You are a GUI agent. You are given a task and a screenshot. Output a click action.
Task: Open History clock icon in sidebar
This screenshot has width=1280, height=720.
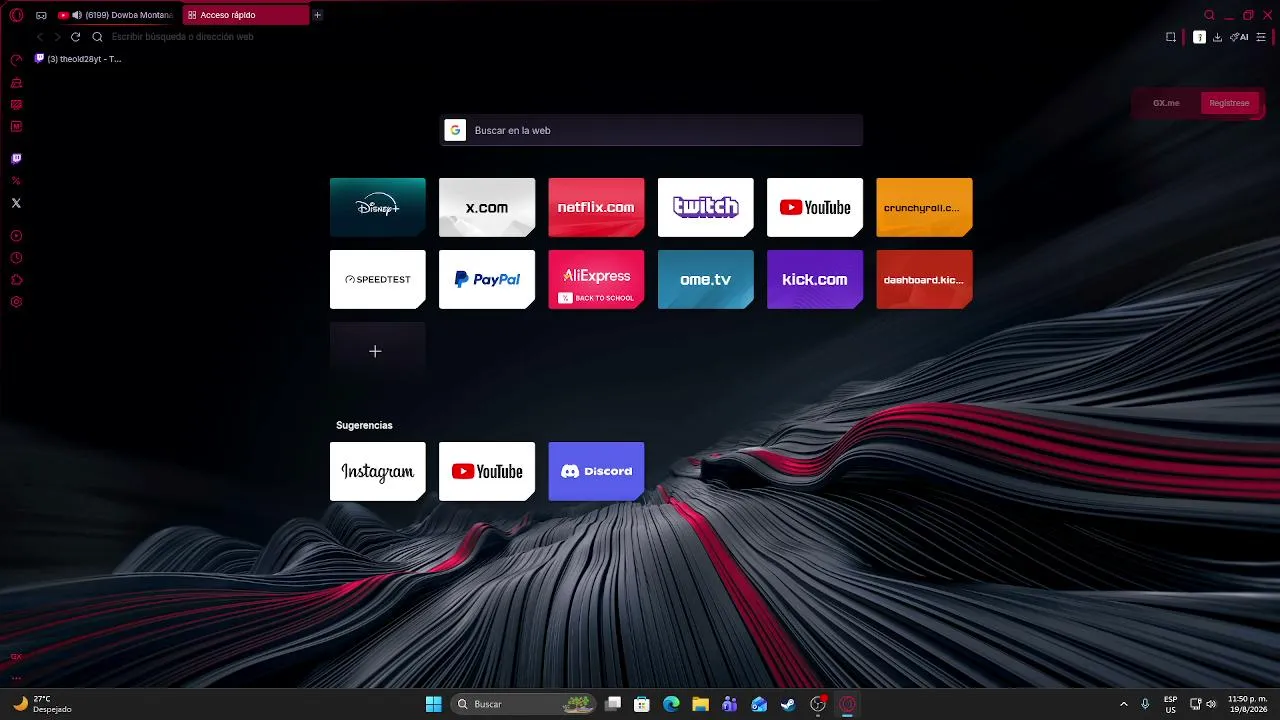pos(16,258)
